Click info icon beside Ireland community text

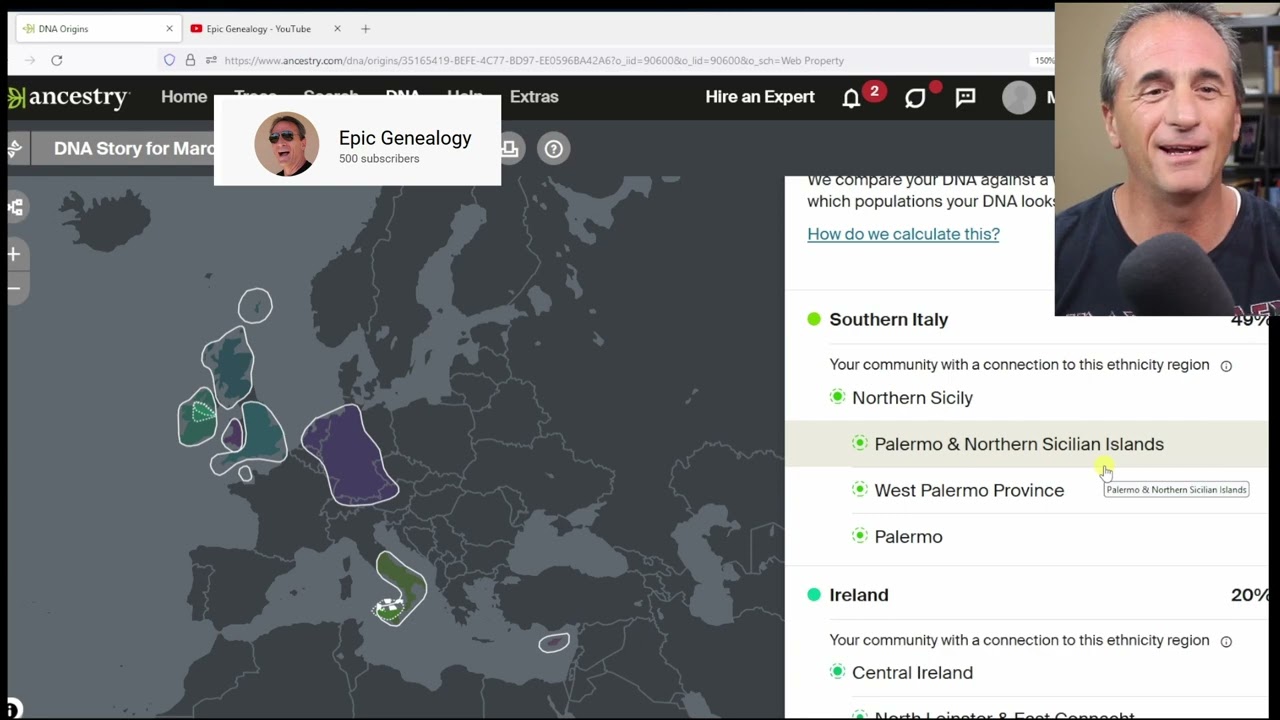(1226, 641)
